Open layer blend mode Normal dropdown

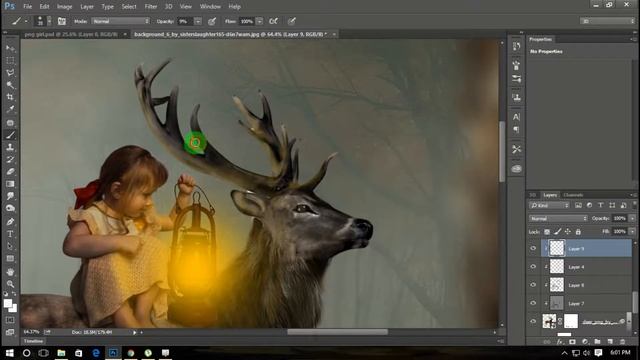pos(558,219)
